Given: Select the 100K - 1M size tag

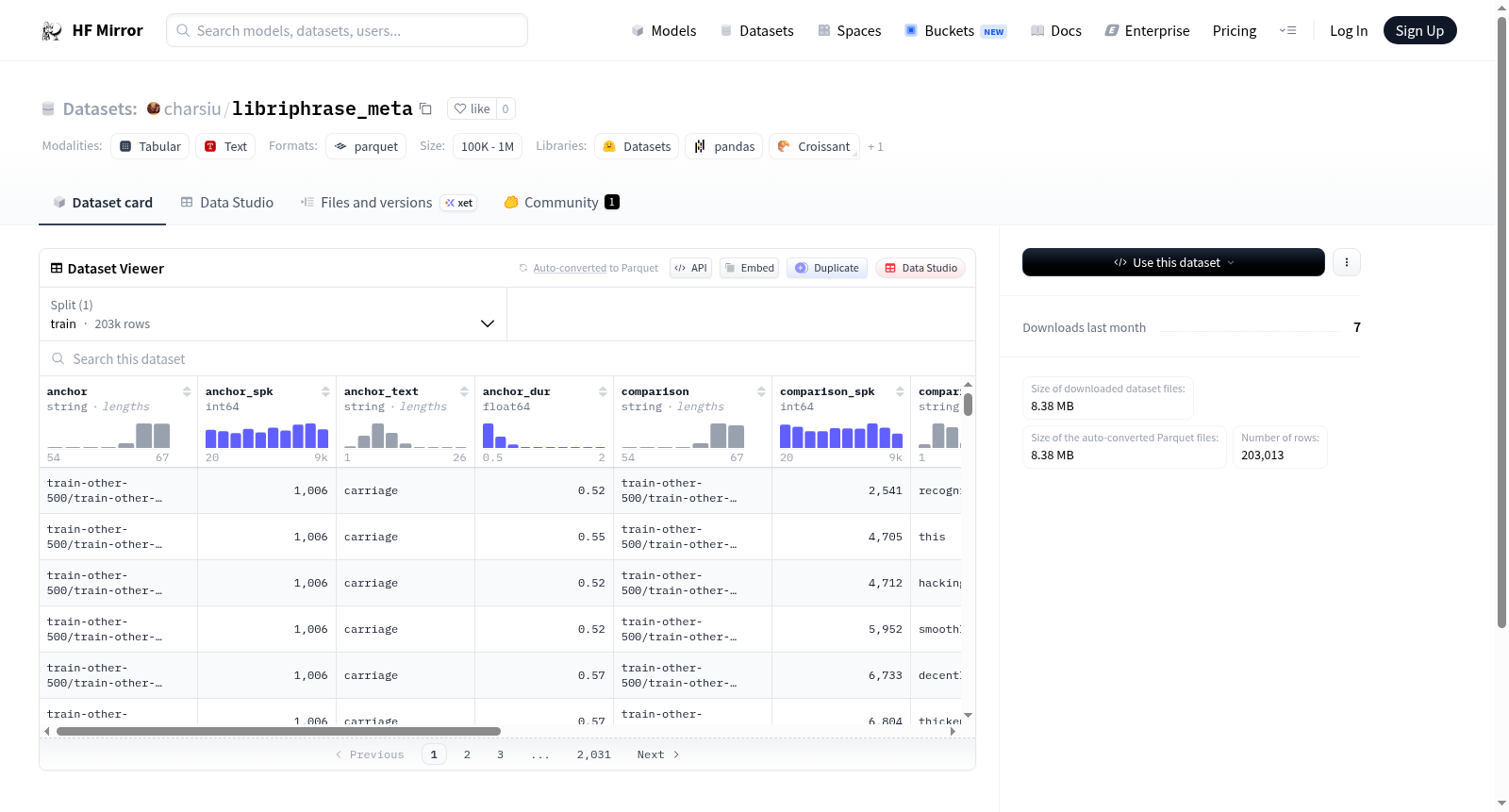Looking at the screenshot, I should coord(488,146).
